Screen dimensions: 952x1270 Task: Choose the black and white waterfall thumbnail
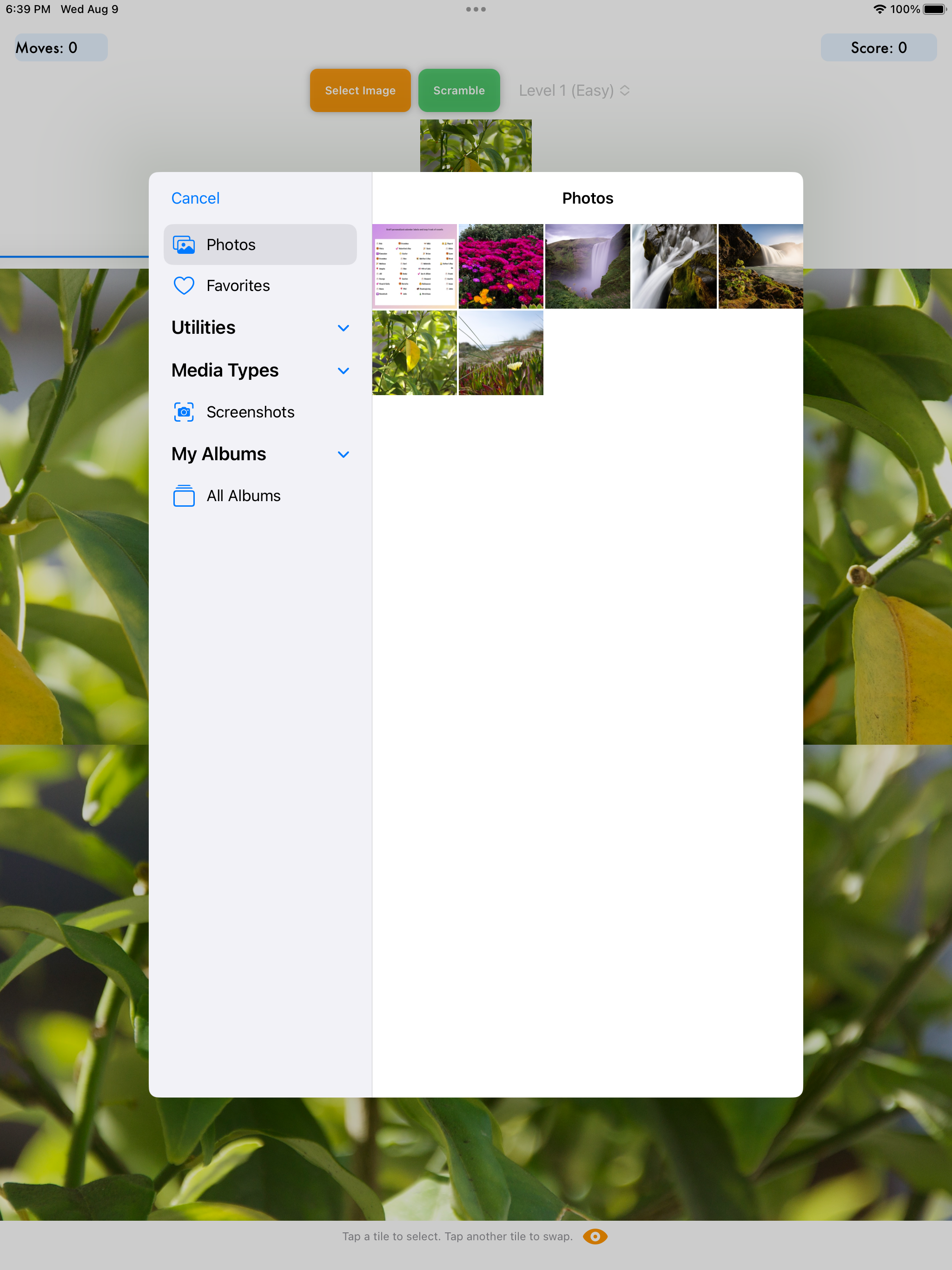674,266
